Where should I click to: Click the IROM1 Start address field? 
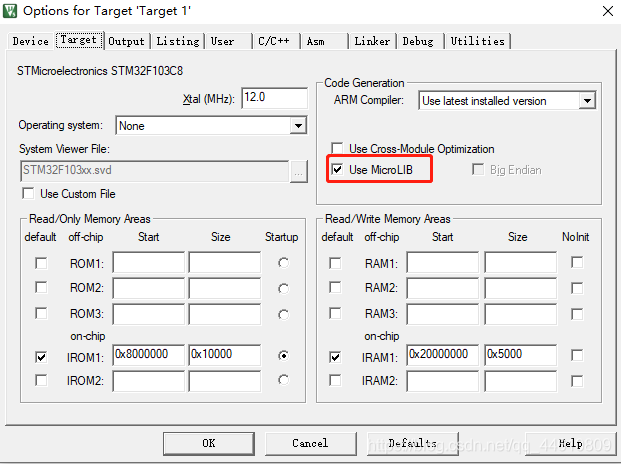pyautogui.click(x=149, y=355)
